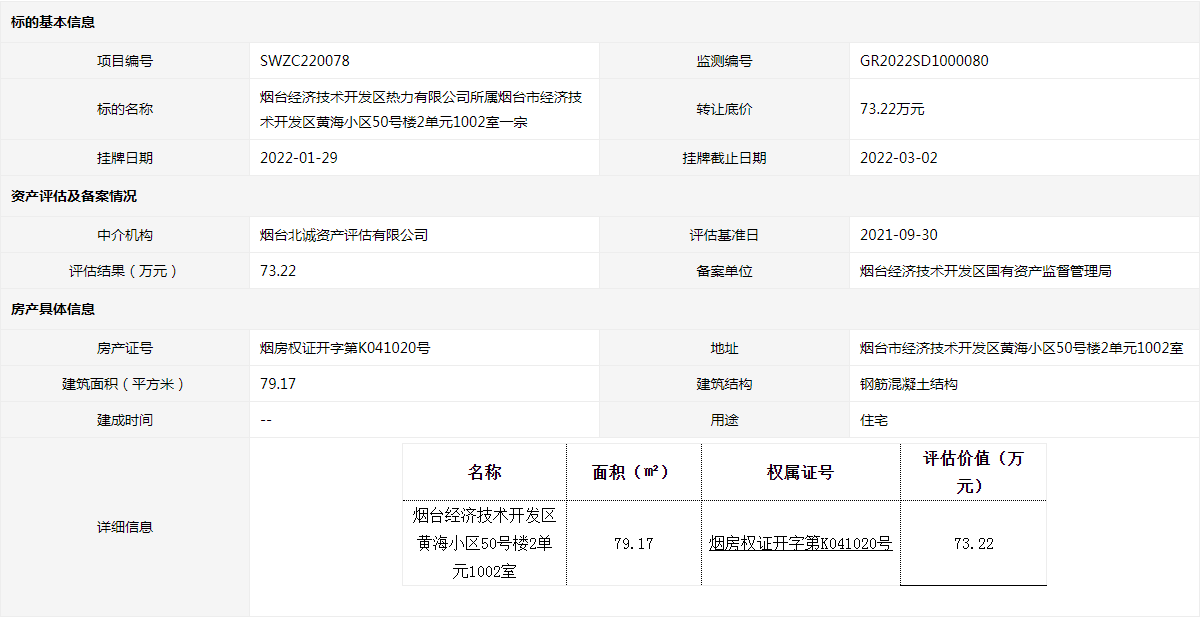The image size is (1201, 618).
Task: Click the 面积（㎡） column header
Action: (633, 472)
